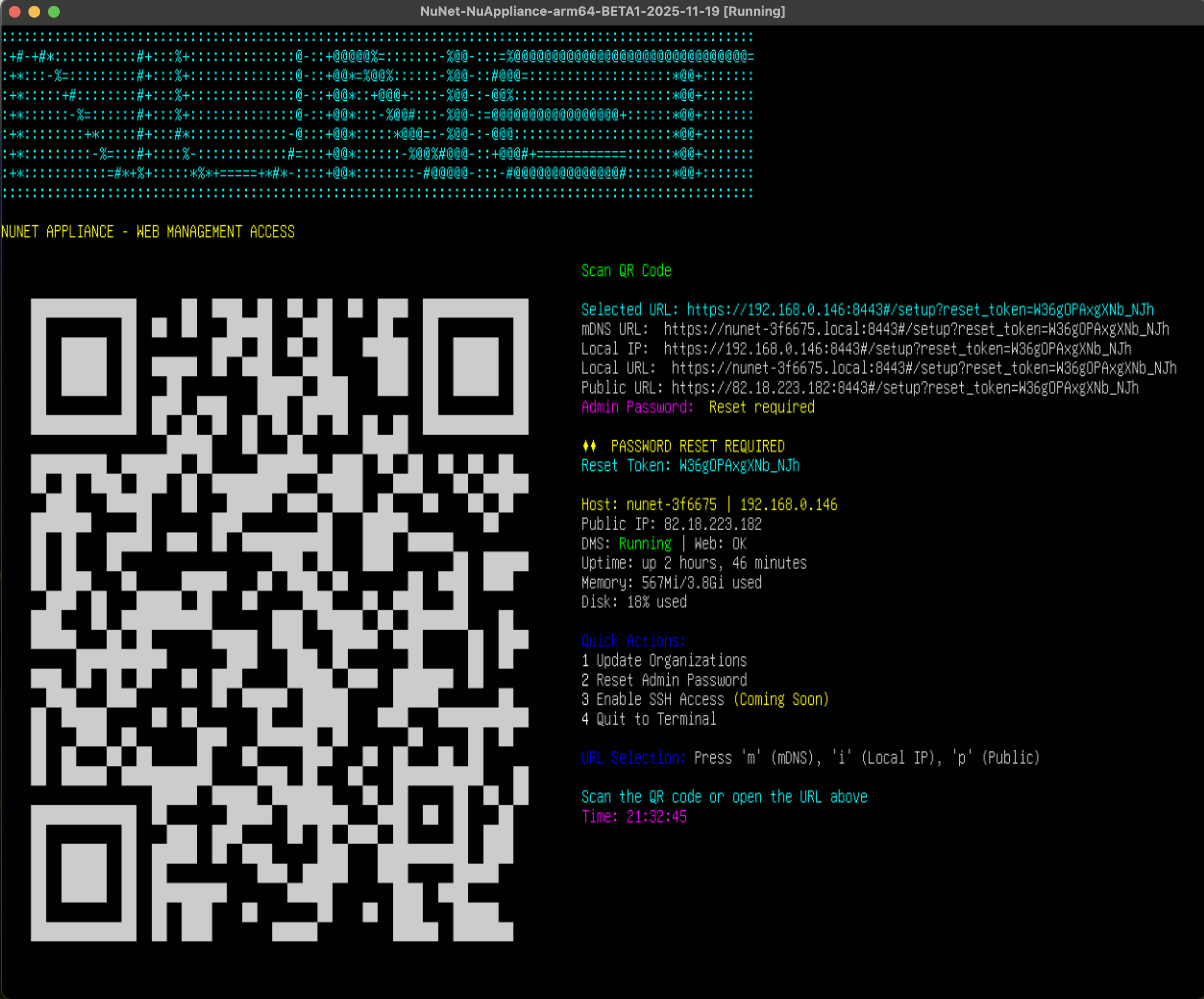This screenshot has width=1204, height=999.
Task: Click the Host nunet-3f6675 line
Action: click(x=709, y=504)
